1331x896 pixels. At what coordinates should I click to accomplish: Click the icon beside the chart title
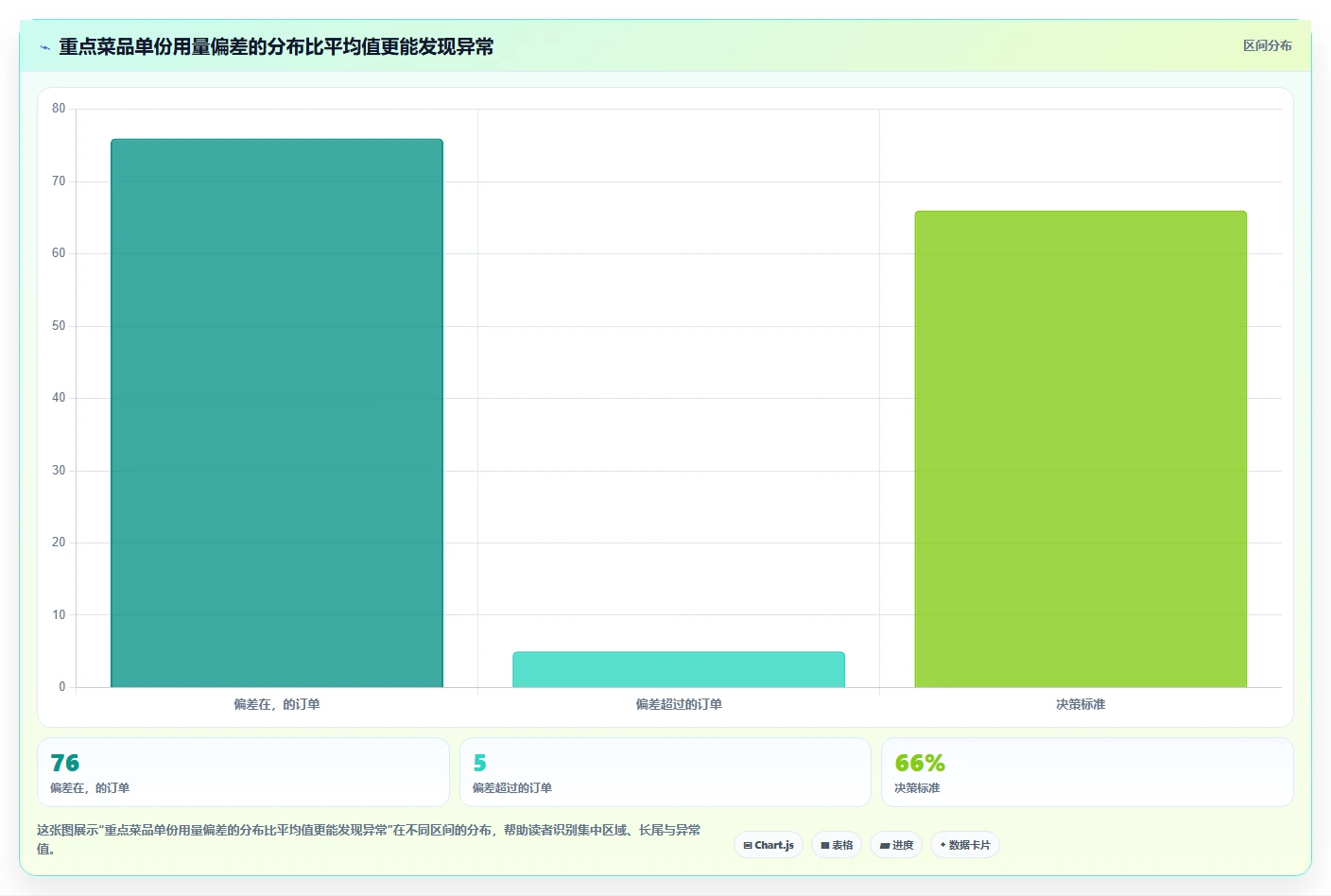(x=44, y=47)
